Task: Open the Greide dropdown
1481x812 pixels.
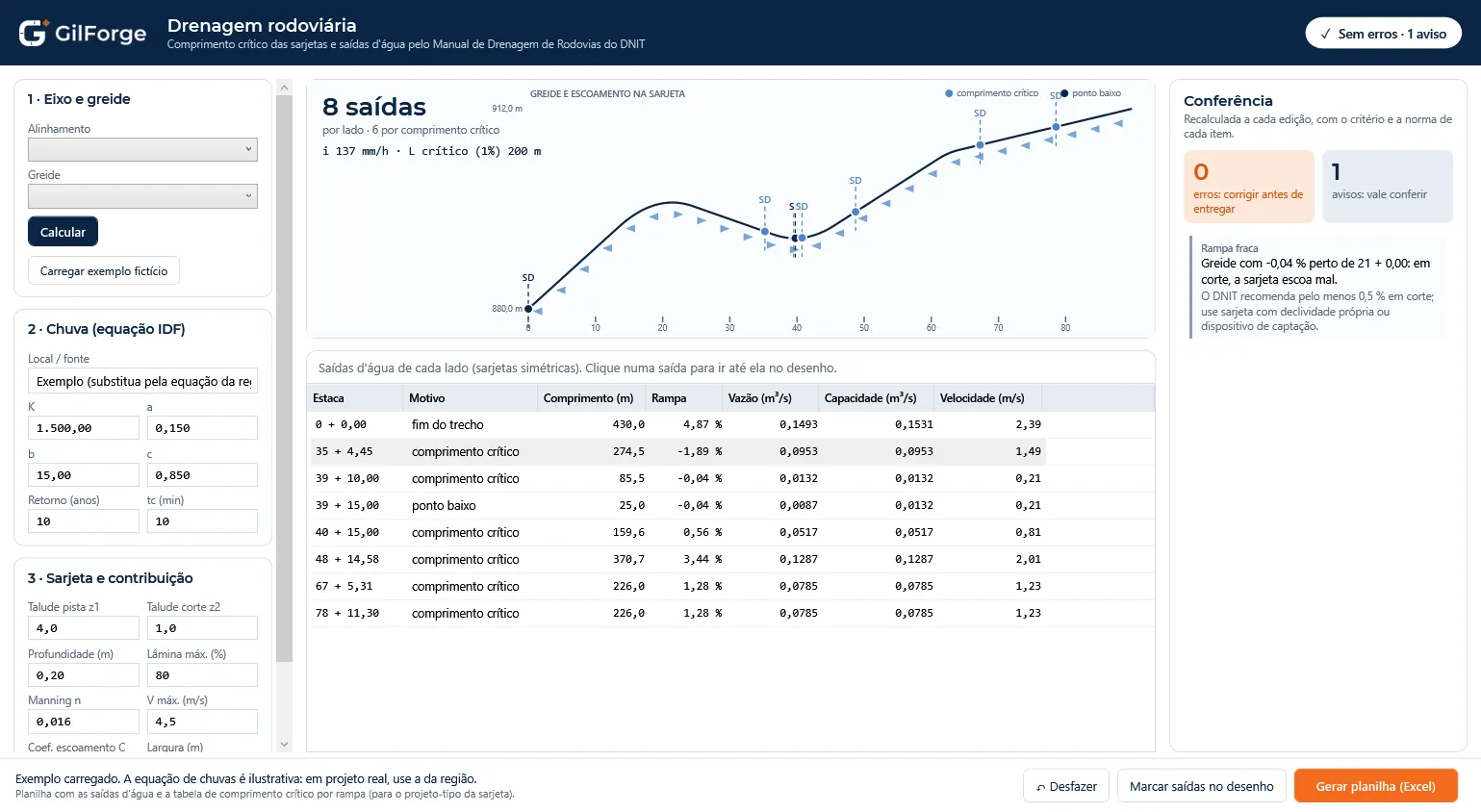Action: point(142,195)
